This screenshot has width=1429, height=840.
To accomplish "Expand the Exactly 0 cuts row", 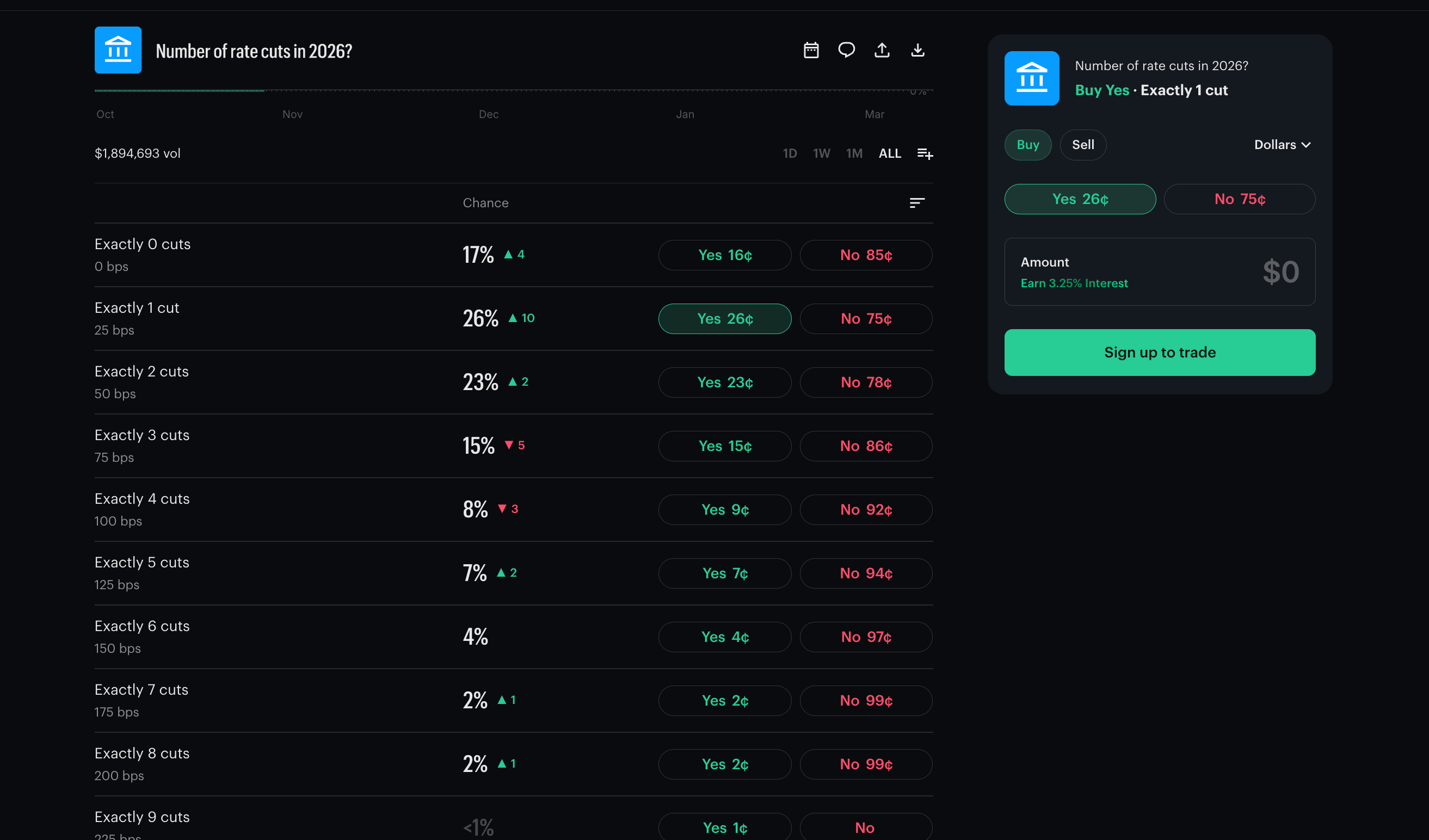I will (143, 244).
